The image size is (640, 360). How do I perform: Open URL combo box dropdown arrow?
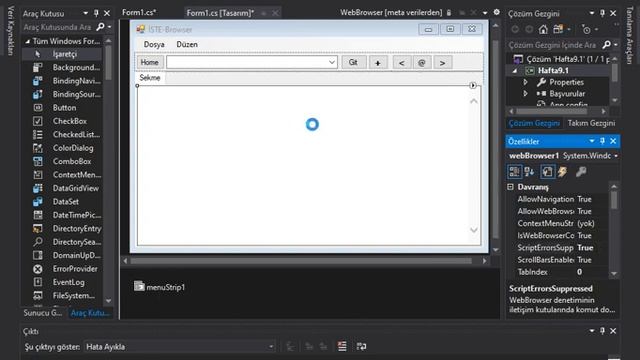[x=332, y=62]
